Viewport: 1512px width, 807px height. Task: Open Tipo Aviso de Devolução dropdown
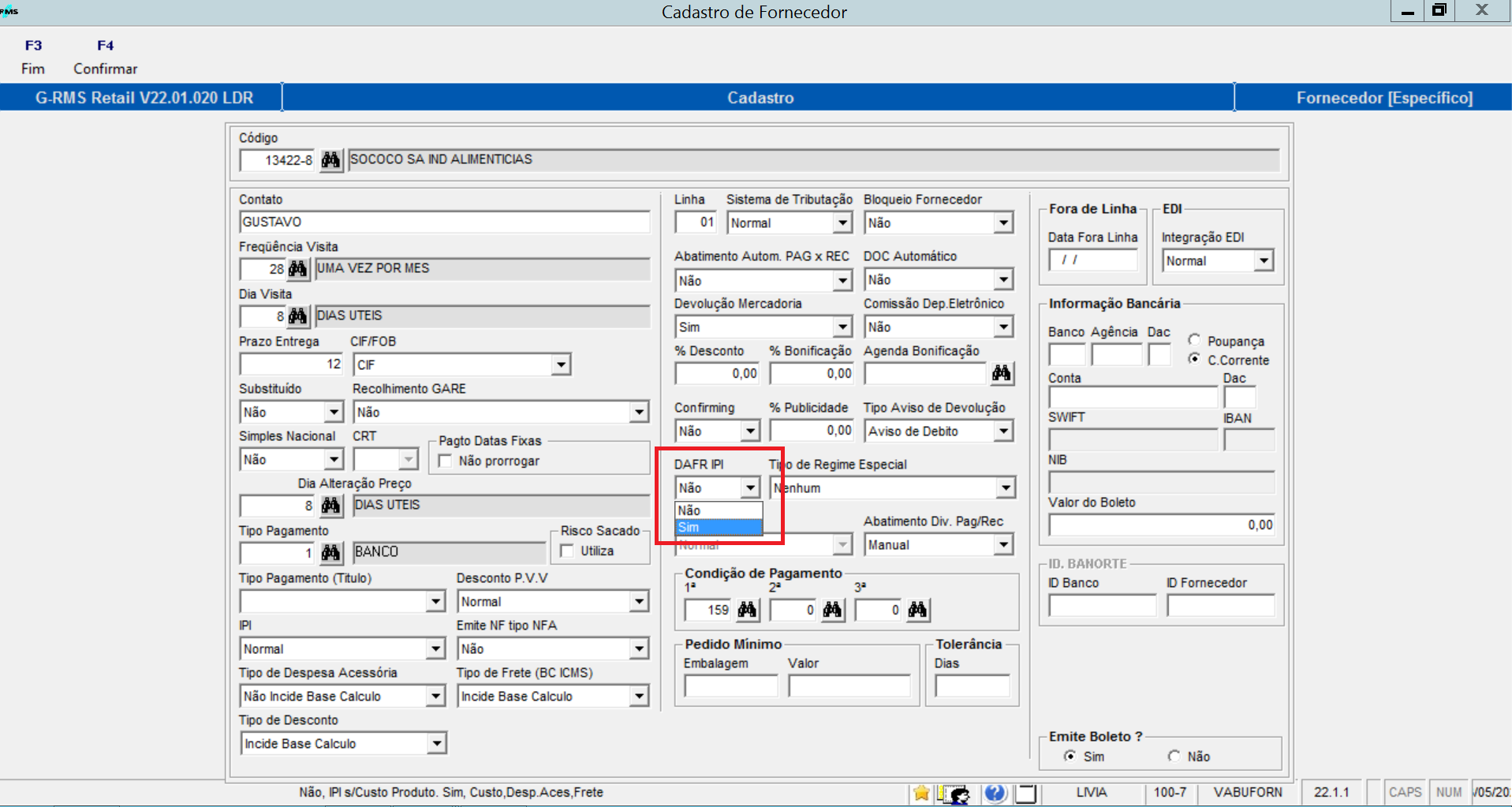point(1003,431)
